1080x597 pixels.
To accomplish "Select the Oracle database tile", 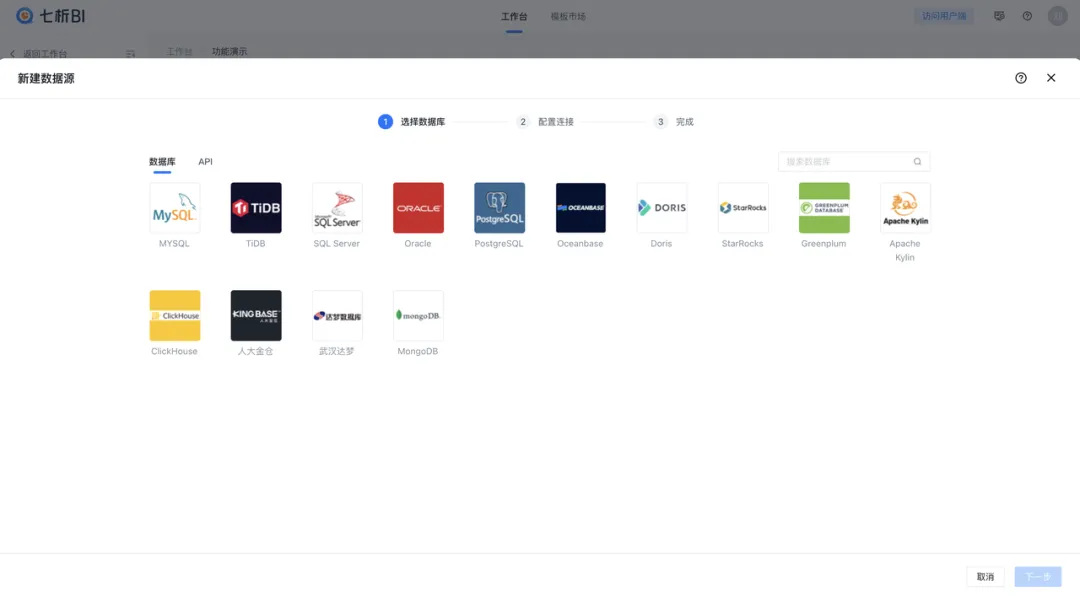I will pyautogui.click(x=418, y=208).
